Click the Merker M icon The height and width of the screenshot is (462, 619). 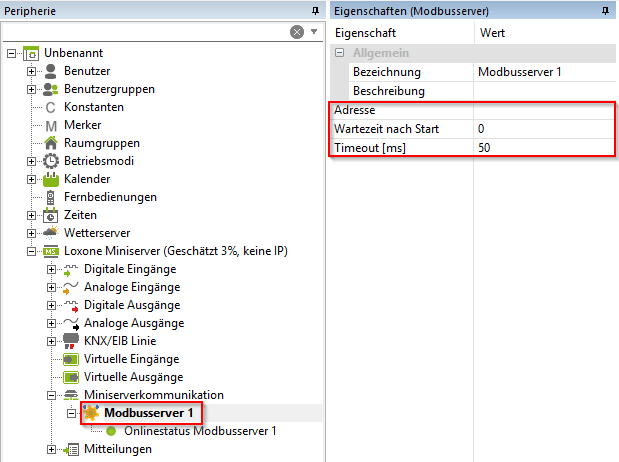coord(51,126)
